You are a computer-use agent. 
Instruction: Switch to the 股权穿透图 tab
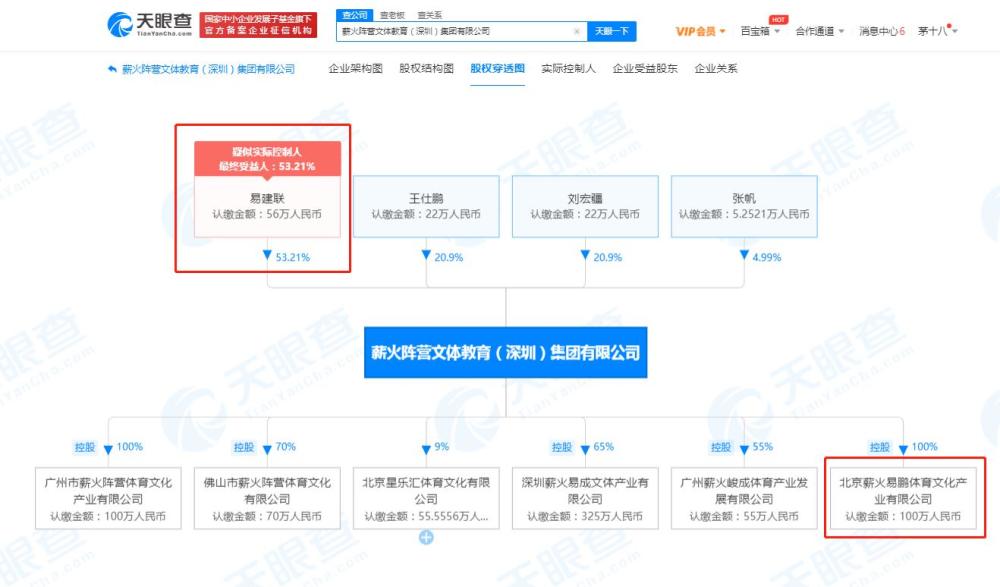(x=497, y=68)
